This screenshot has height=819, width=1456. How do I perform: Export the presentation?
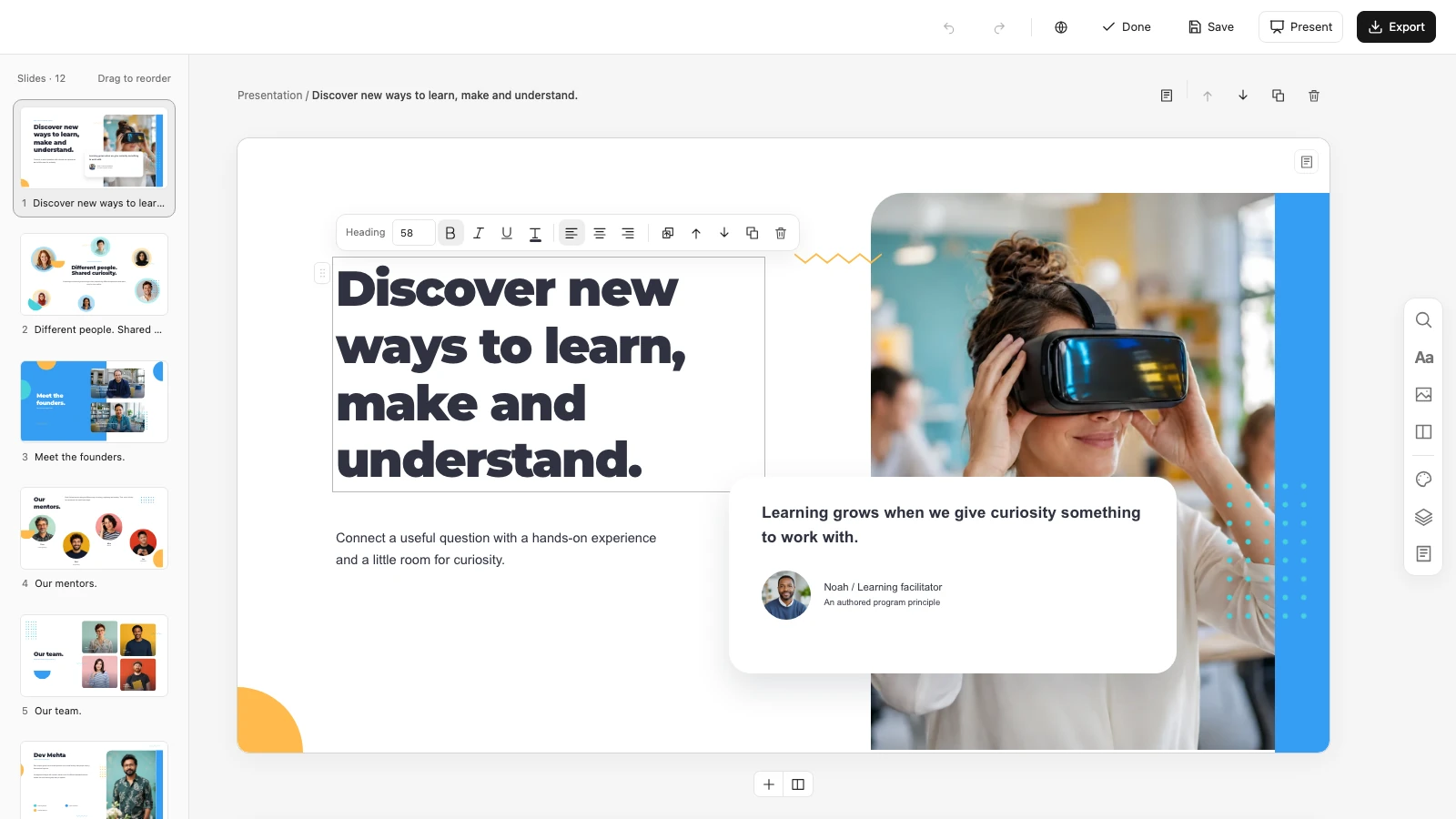point(1396,27)
